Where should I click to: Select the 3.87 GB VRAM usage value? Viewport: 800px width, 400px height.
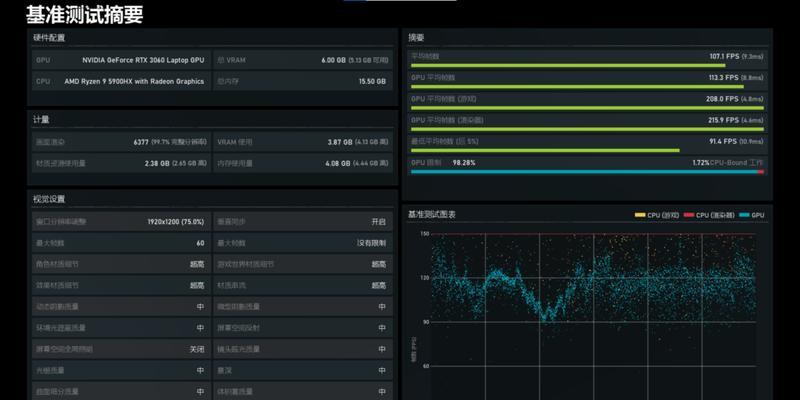pyautogui.click(x=339, y=142)
